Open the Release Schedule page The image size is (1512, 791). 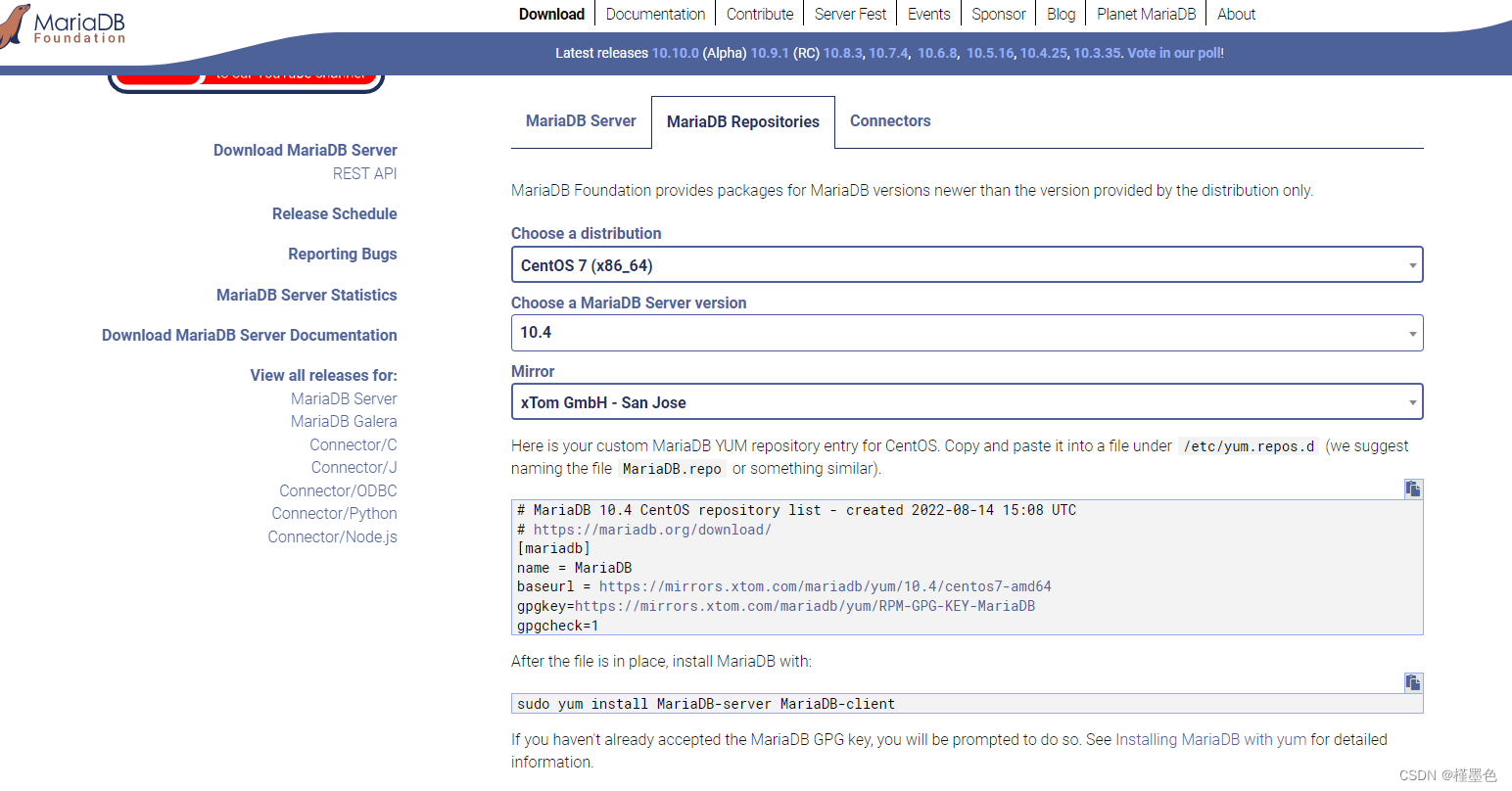pos(334,213)
